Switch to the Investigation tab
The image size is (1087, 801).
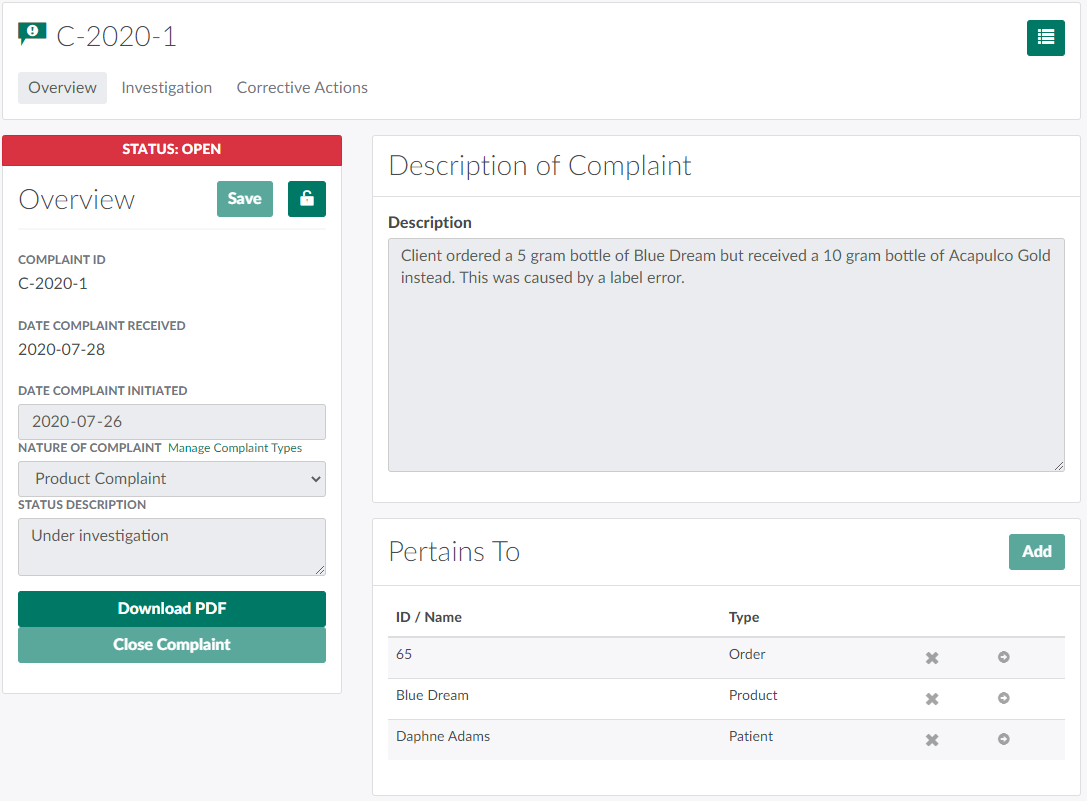pos(166,88)
